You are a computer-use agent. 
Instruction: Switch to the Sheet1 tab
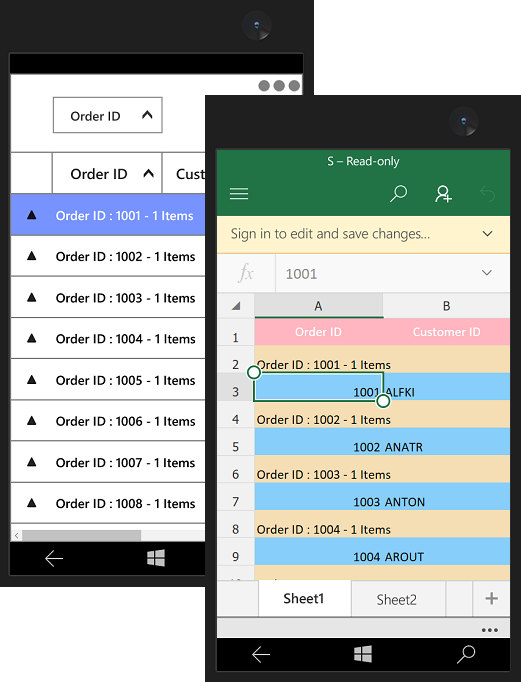(x=304, y=598)
